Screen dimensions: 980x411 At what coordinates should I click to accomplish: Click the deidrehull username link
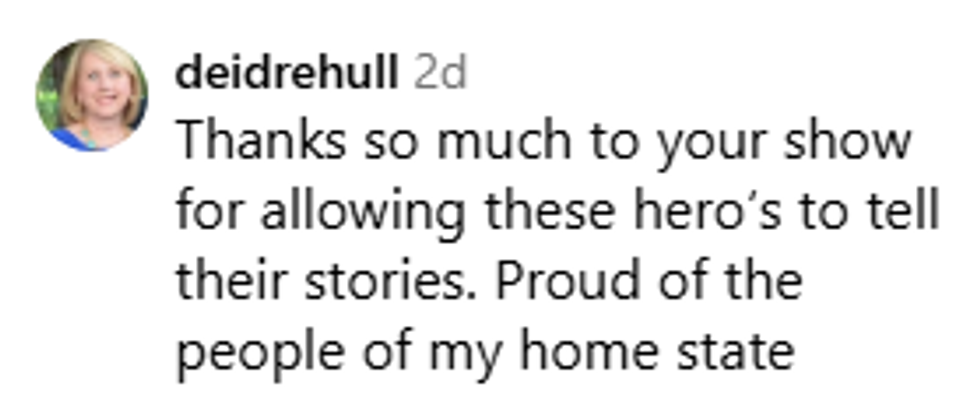(x=286, y=73)
